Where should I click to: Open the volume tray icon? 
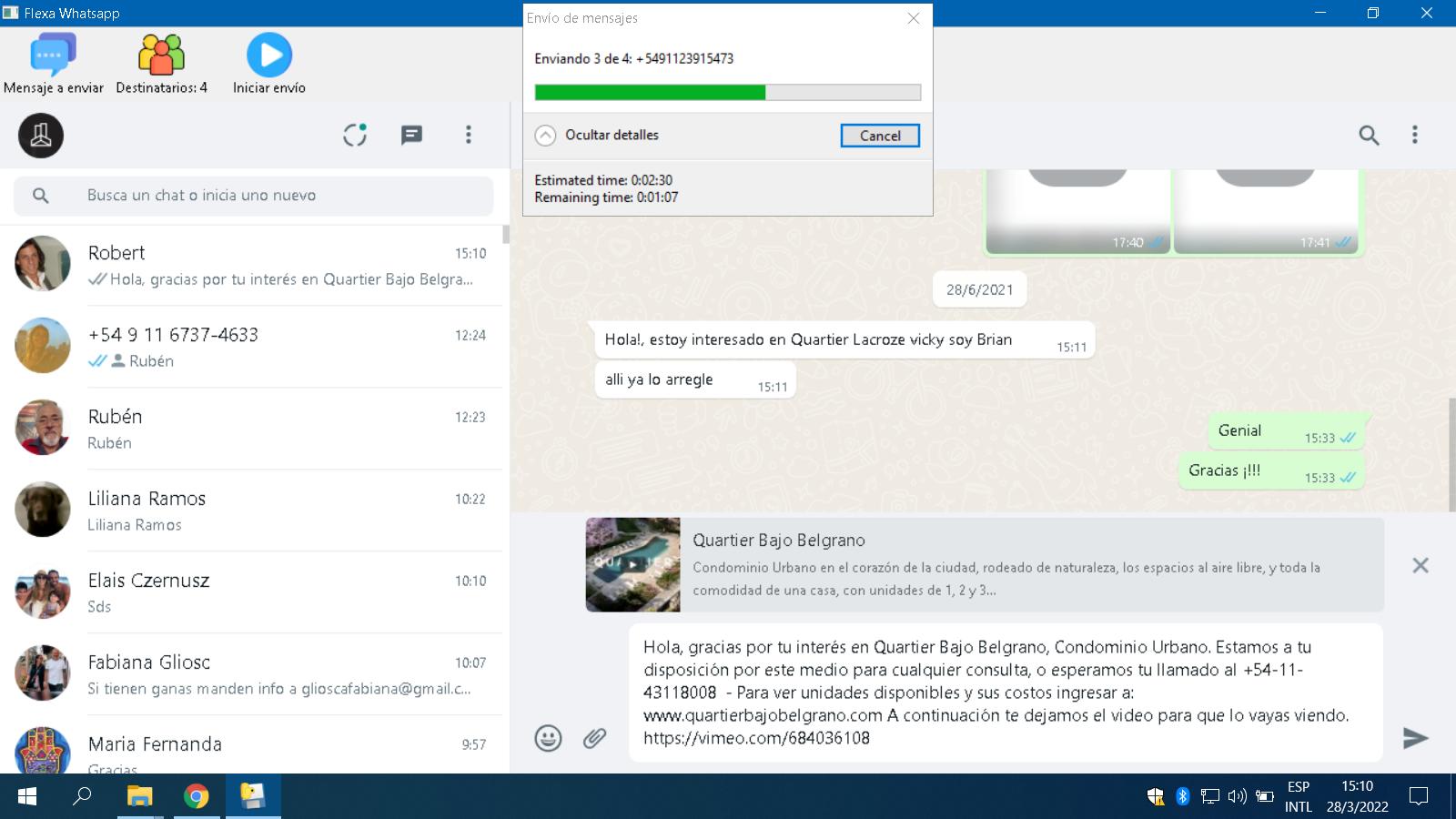coord(1237,796)
